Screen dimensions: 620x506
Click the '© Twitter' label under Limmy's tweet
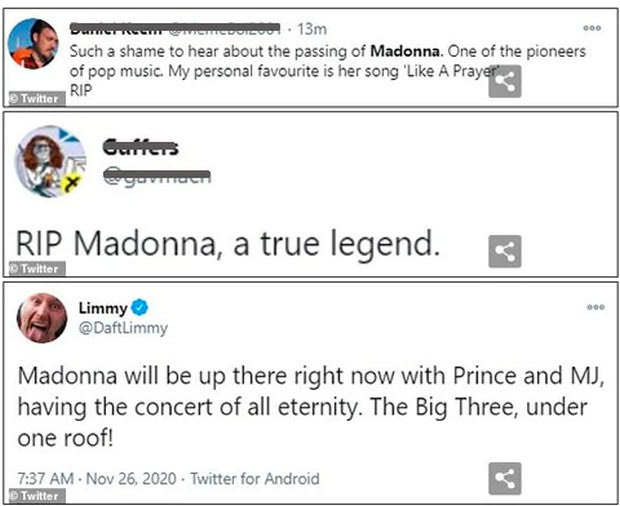[x=34, y=496]
